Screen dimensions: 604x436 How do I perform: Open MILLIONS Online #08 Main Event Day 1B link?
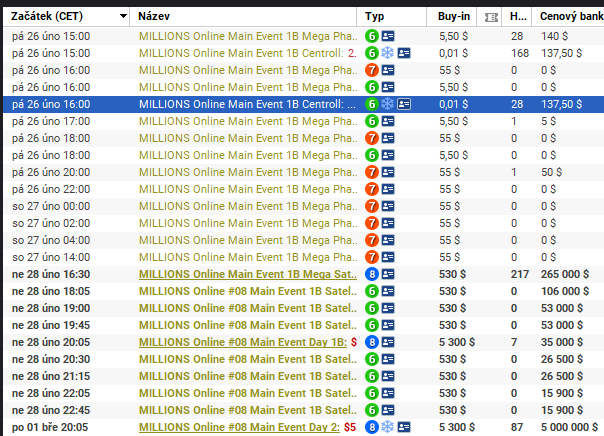click(243, 342)
